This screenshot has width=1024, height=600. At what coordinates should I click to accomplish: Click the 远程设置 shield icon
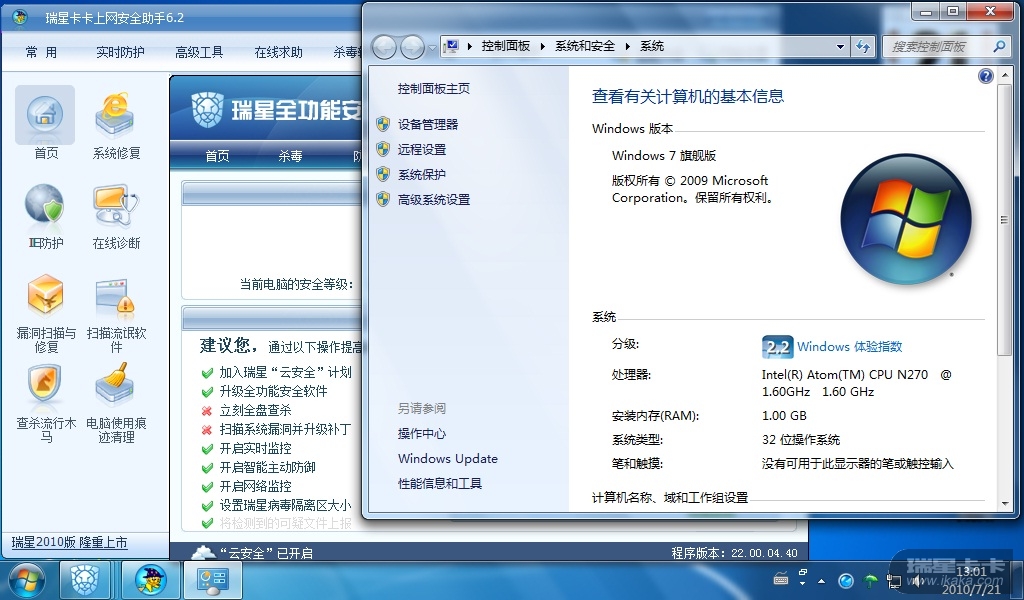click(x=383, y=149)
